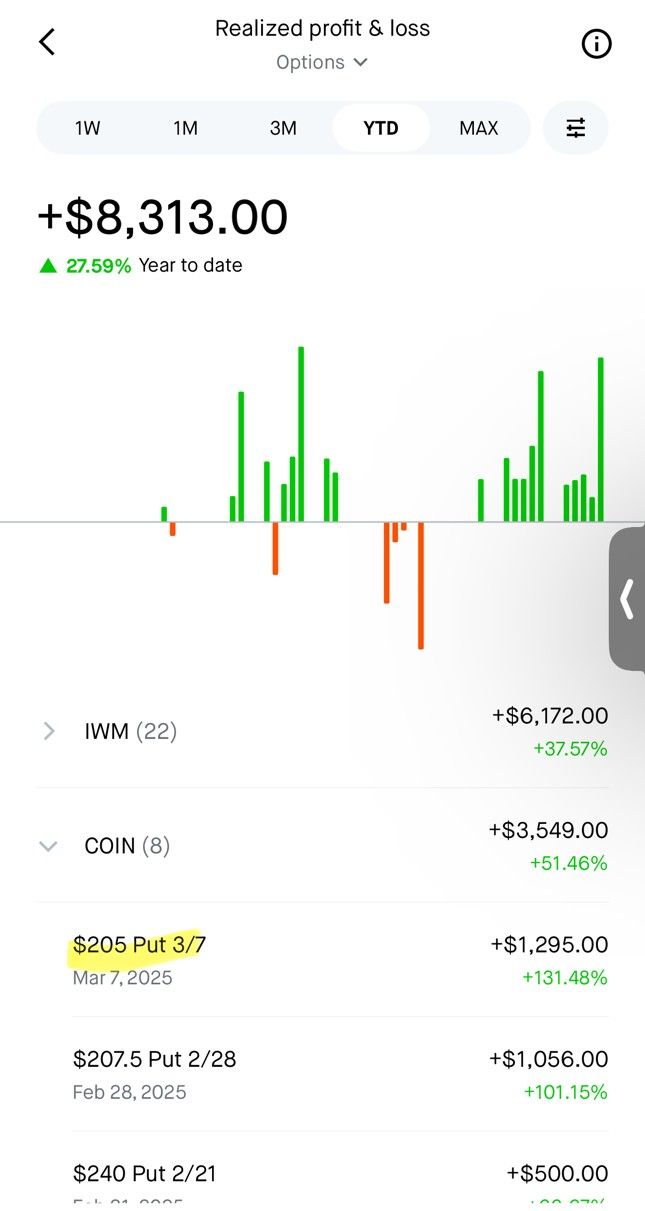Tap the +$8,313.00 total profit figure

(x=162, y=217)
